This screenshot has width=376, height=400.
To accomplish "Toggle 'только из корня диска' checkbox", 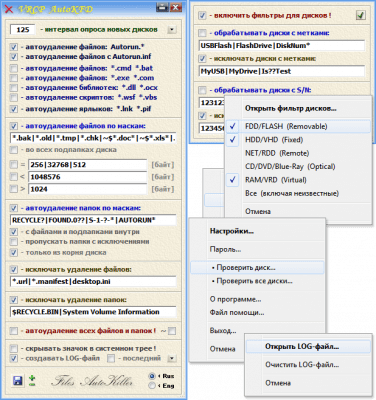I will pyautogui.click(x=14, y=253).
